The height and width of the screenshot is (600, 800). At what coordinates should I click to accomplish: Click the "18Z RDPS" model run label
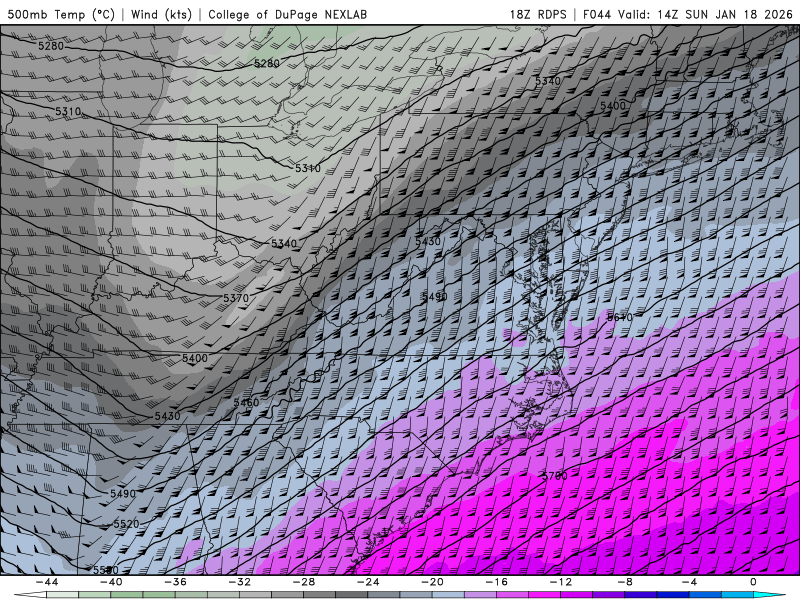pos(538,14)
